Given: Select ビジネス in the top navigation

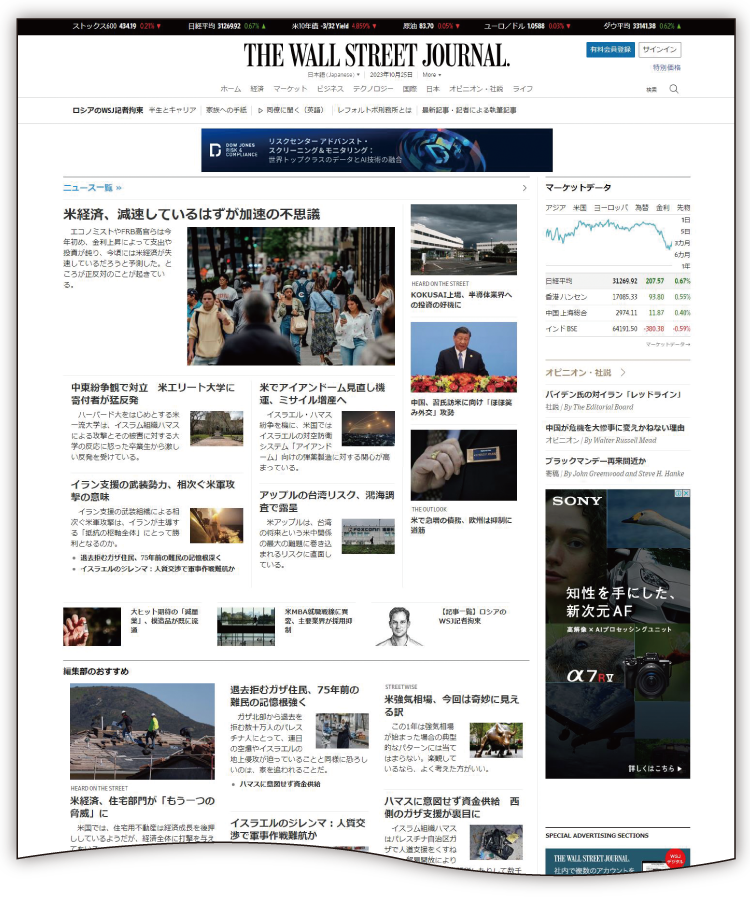Looking at the screenshot, I should 331,89.
